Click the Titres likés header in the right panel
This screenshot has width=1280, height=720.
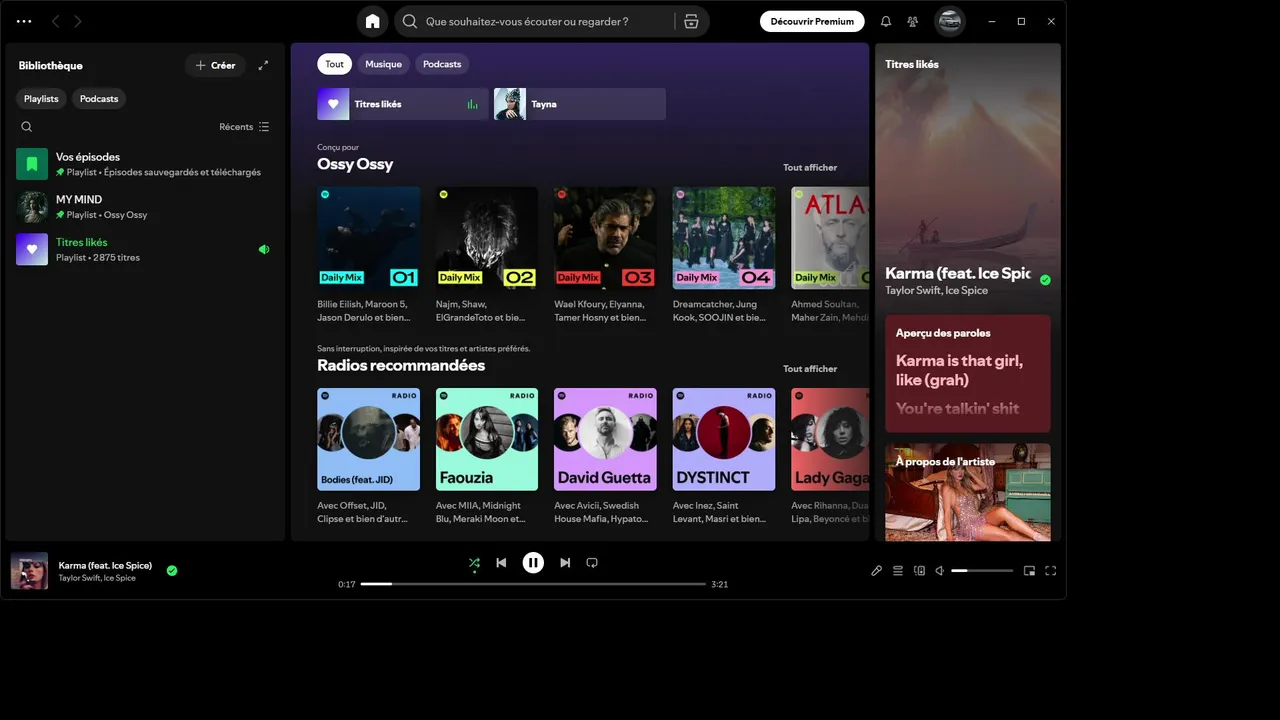tap(912, 64)
